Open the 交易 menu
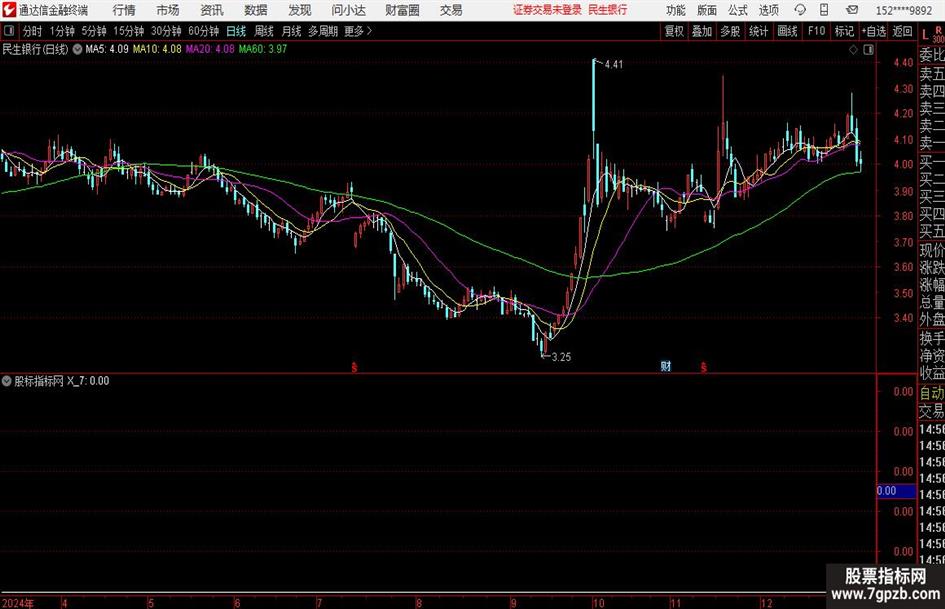 pyautogui.click(x=451, y=10)
